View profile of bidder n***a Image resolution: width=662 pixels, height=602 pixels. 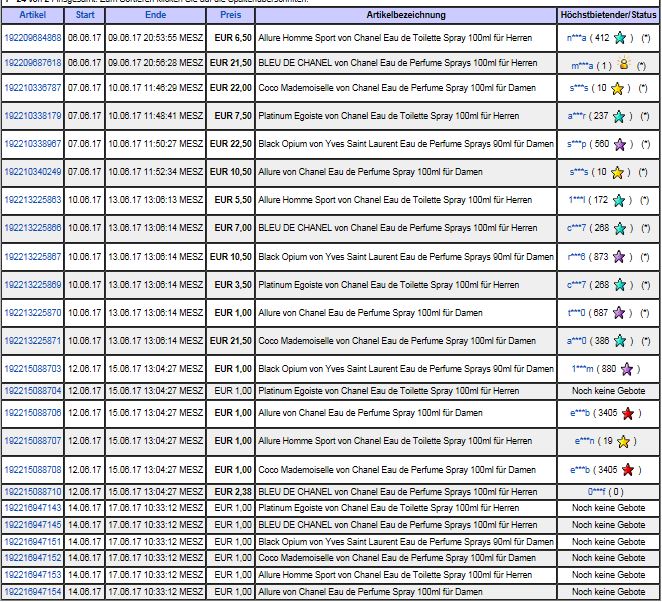tap(576, 38)
